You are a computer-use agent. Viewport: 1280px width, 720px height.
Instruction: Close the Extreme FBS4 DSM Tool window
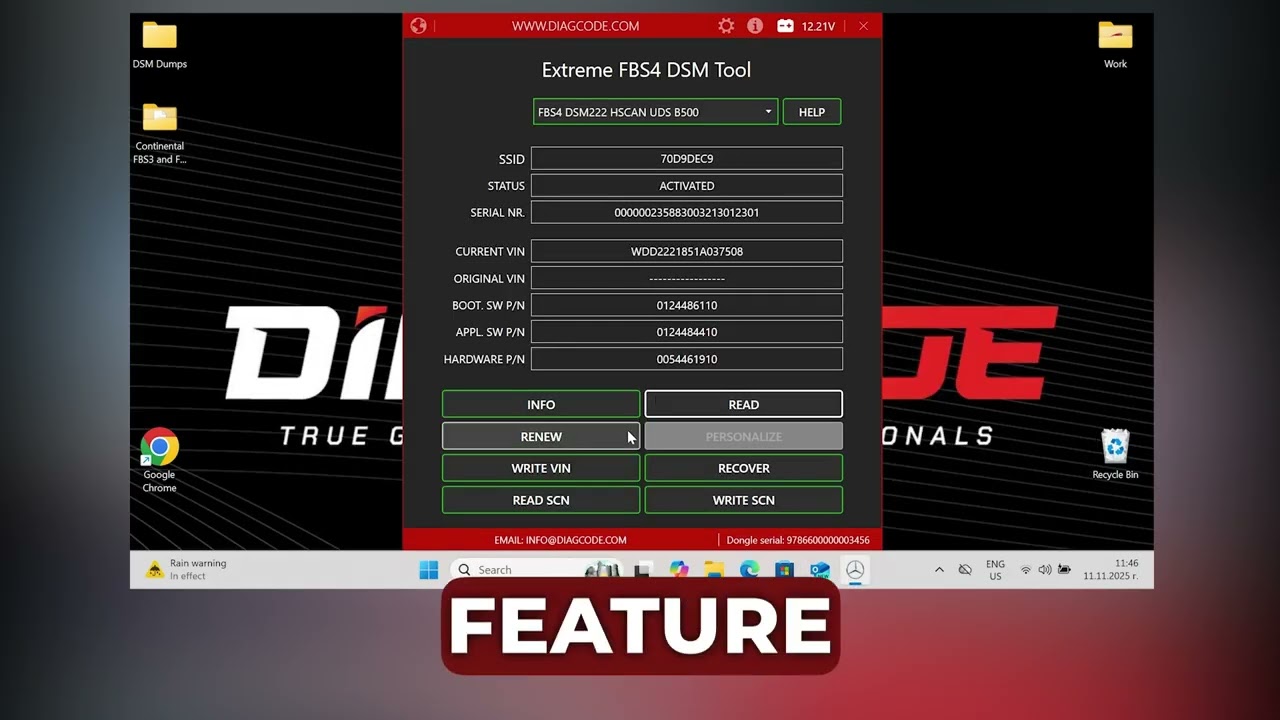click(x=863, y=26)
